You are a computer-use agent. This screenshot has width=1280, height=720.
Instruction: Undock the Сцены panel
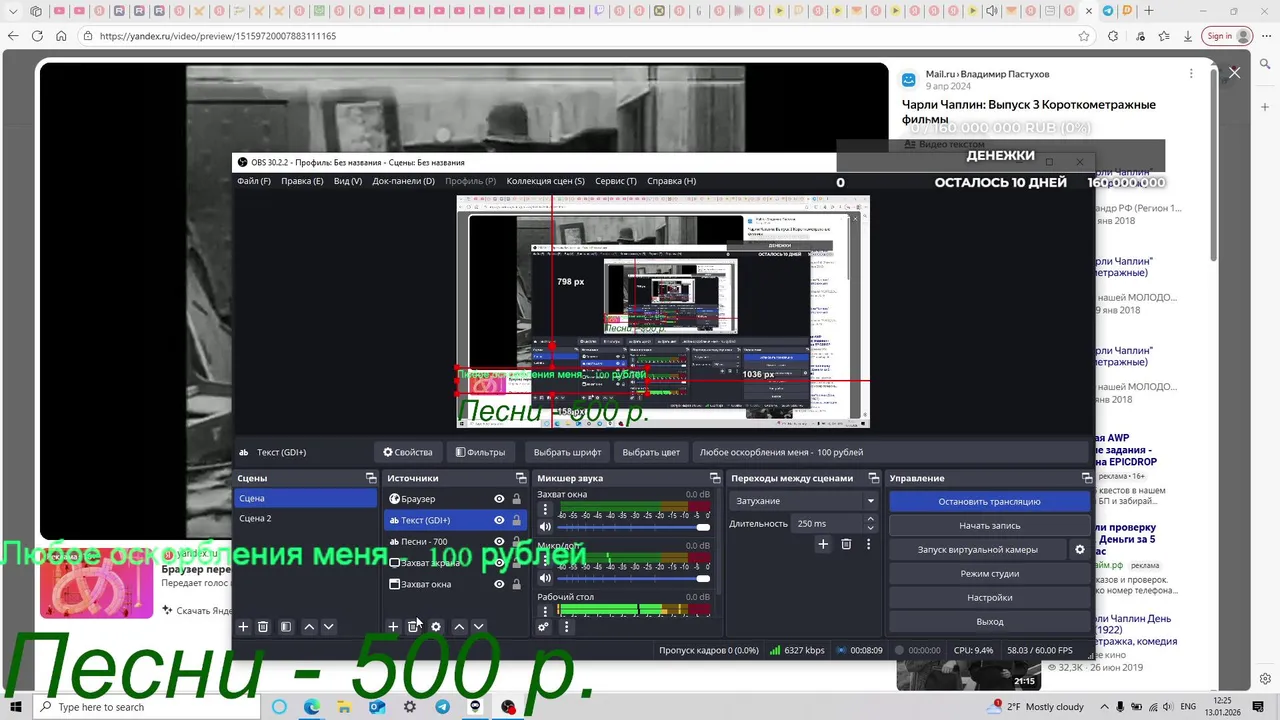coord(371,478)
